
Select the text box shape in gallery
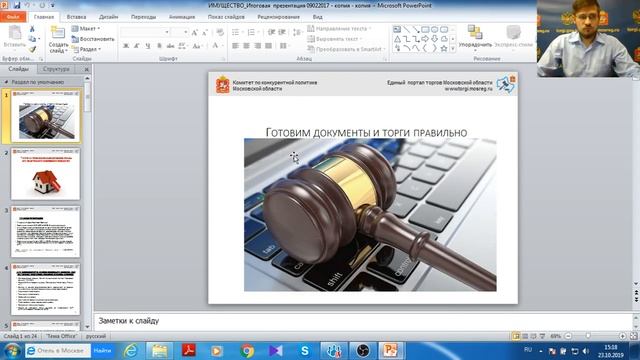tap(397, 29)
